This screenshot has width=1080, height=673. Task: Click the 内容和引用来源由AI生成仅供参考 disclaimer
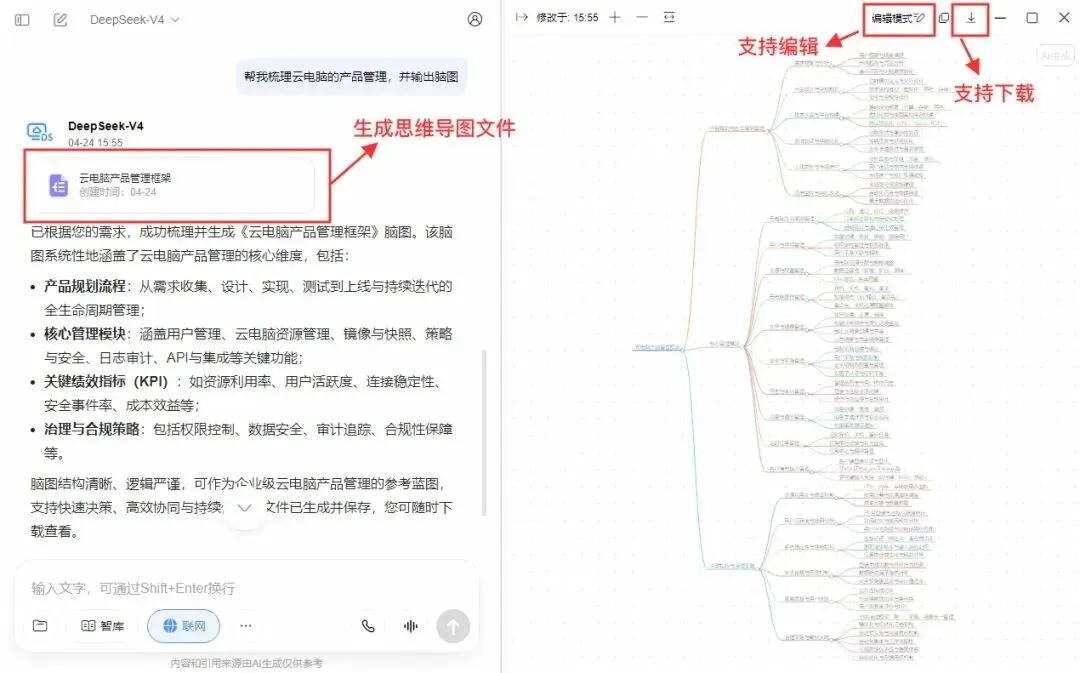coord(246,663)
